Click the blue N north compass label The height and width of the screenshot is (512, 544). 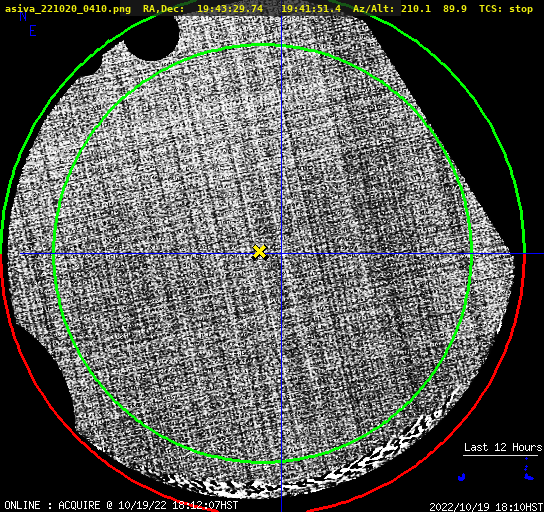(23, 17)
